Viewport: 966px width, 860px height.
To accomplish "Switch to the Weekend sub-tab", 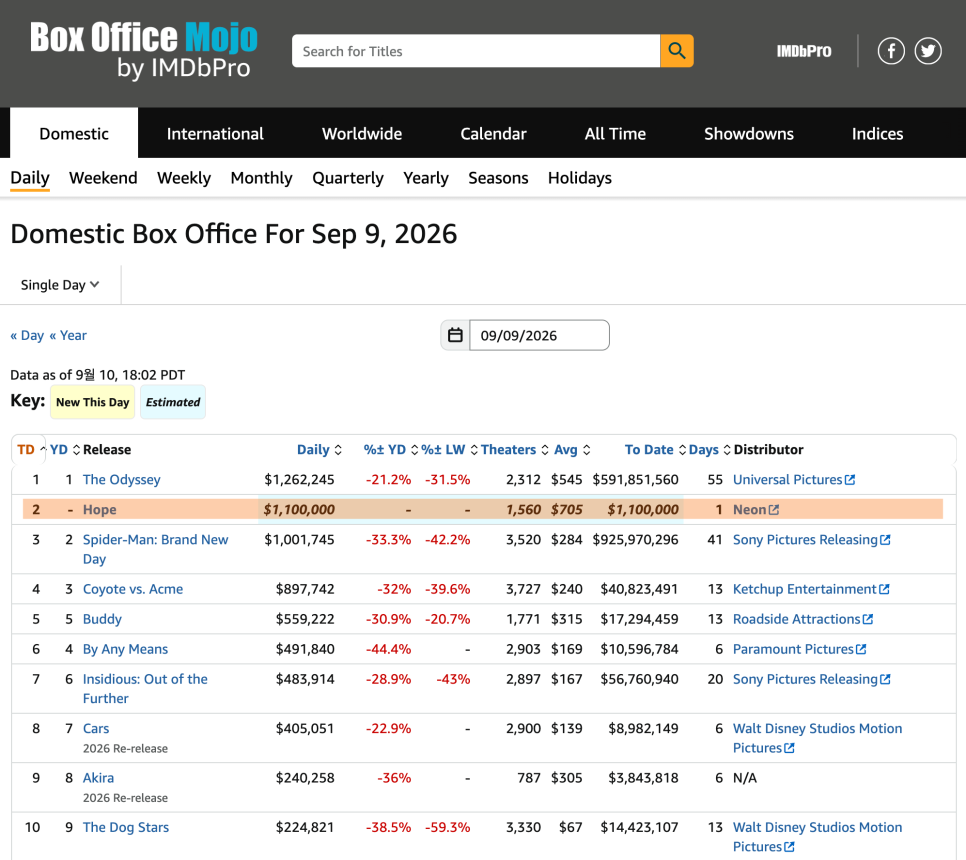I will click(103, 178).
